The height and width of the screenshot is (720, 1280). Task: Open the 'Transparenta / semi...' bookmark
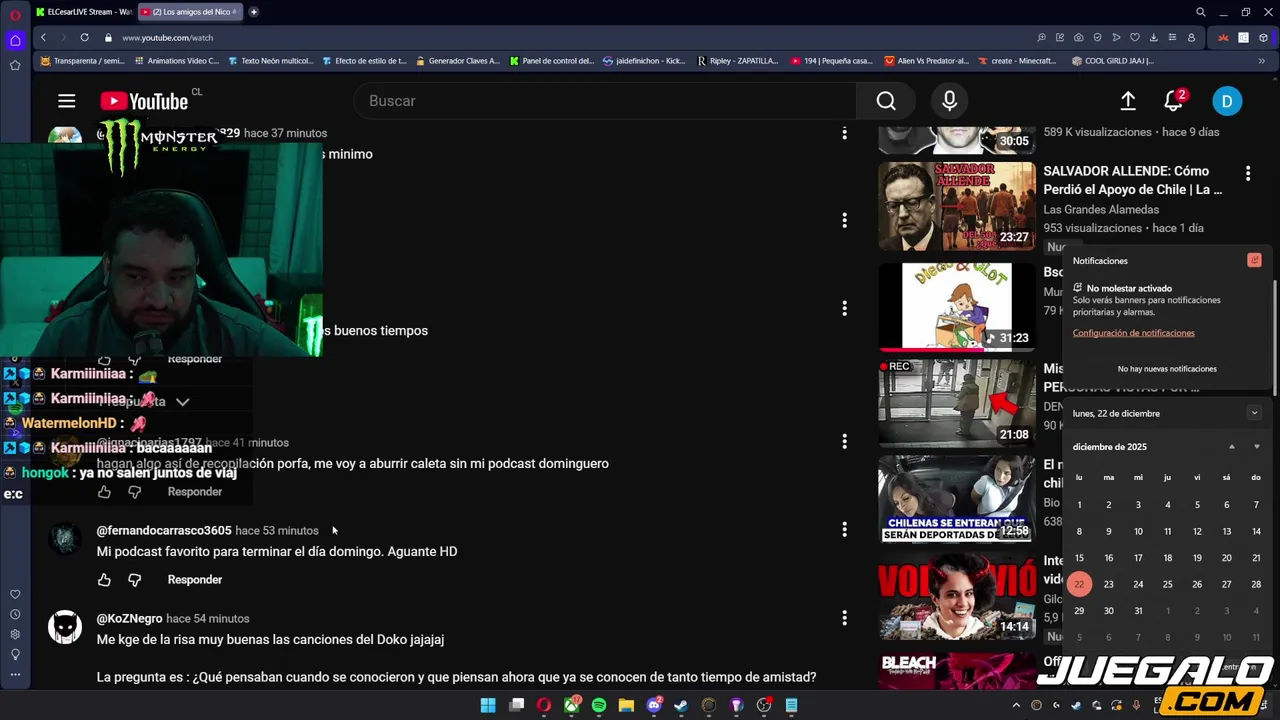(x=82, y=61)
